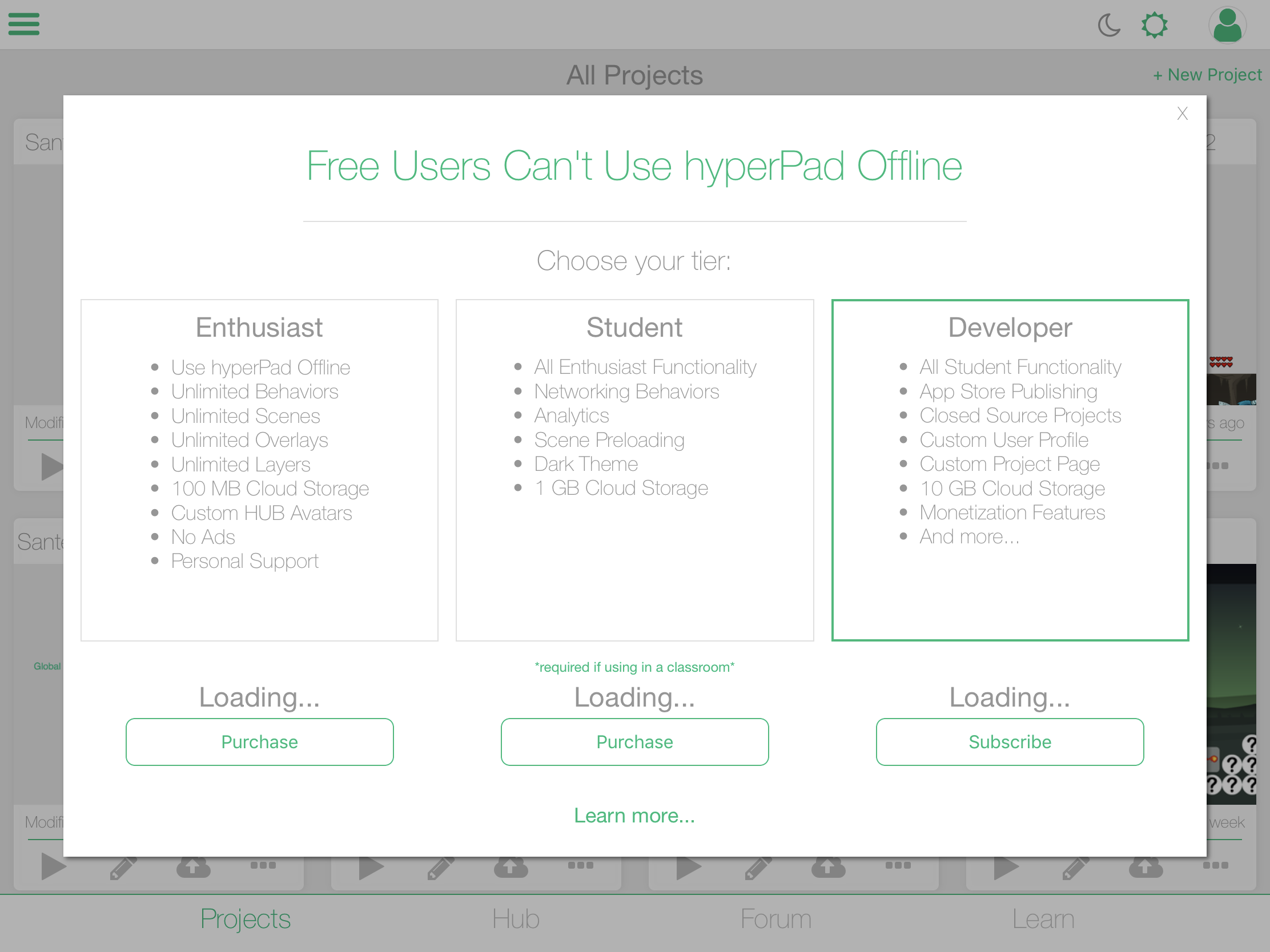Screen dimensions: 1270x952
Task: Select the Enthusiast tier card
Action: [259, 469]
